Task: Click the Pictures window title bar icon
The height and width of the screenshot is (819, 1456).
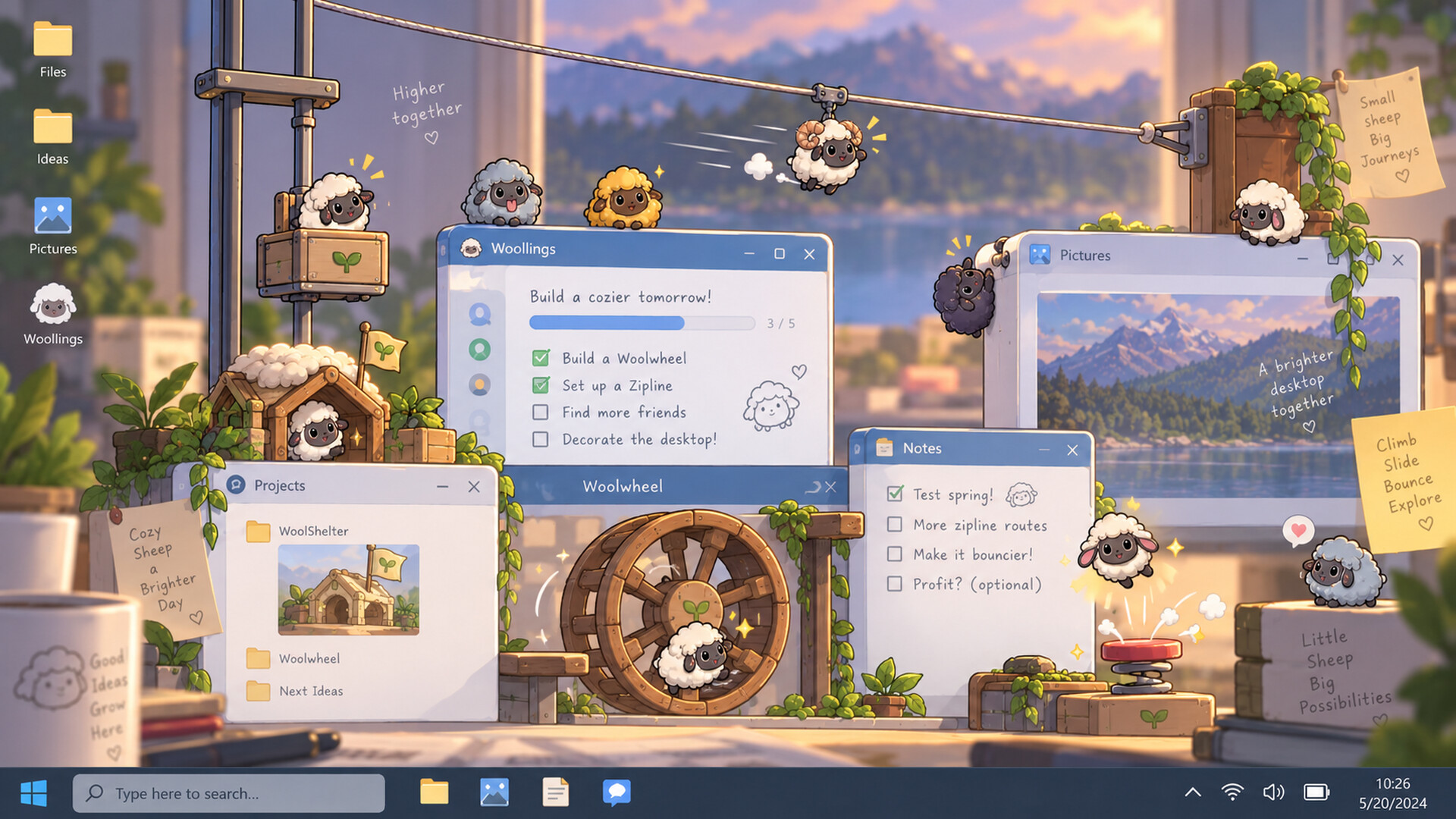Action: pos(1040,255)
